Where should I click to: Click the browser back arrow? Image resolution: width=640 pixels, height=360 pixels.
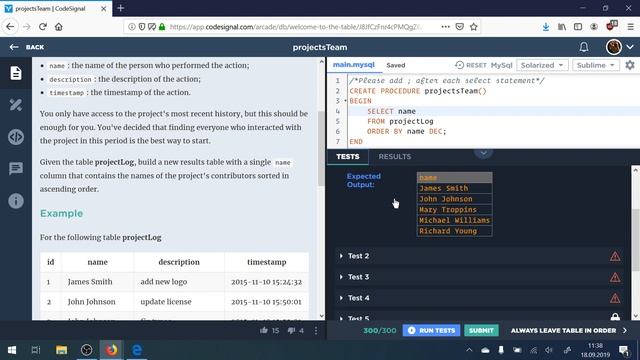(10, 27)
